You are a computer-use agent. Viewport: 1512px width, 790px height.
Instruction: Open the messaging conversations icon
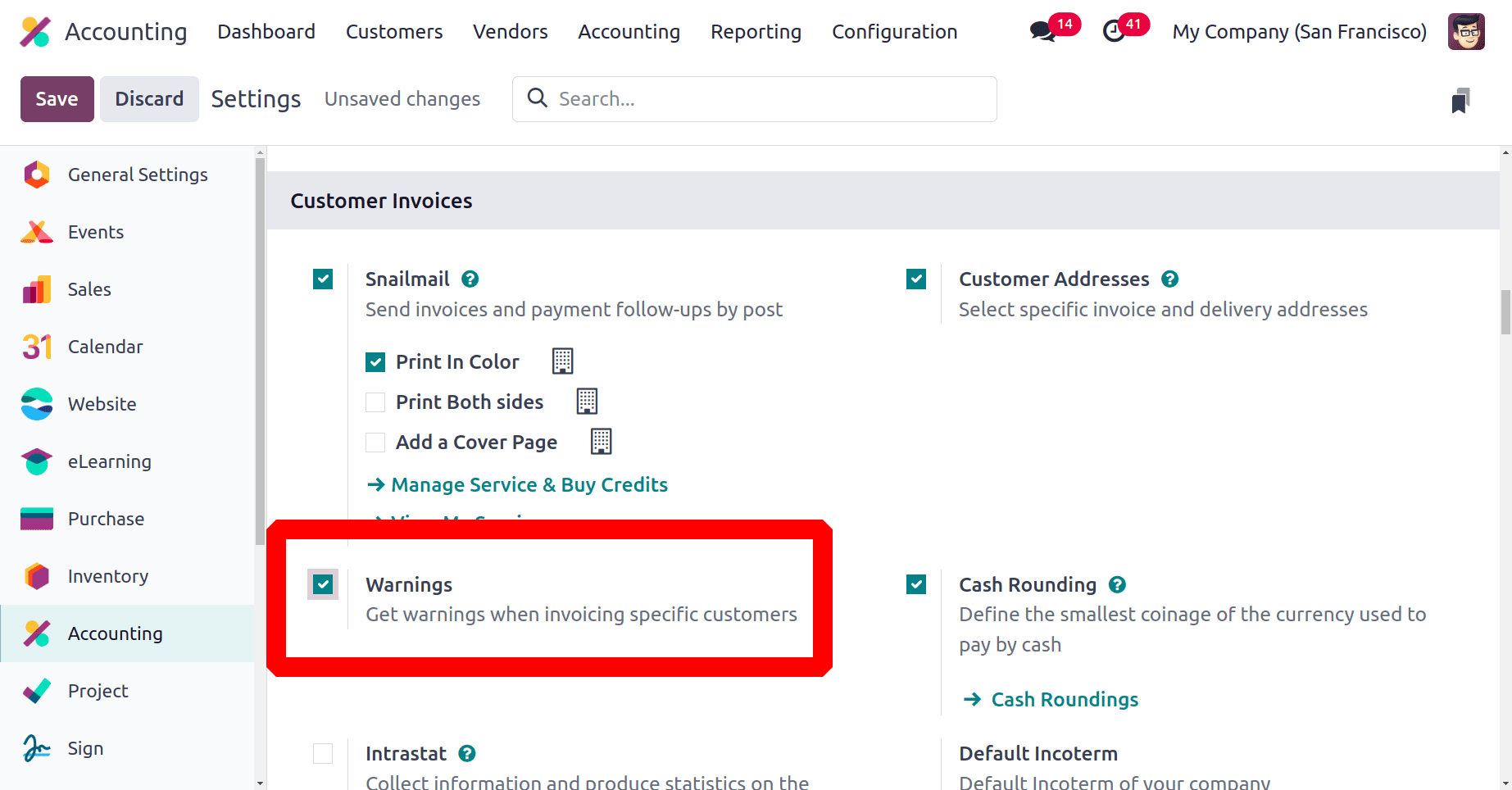tap(1040, 30)
